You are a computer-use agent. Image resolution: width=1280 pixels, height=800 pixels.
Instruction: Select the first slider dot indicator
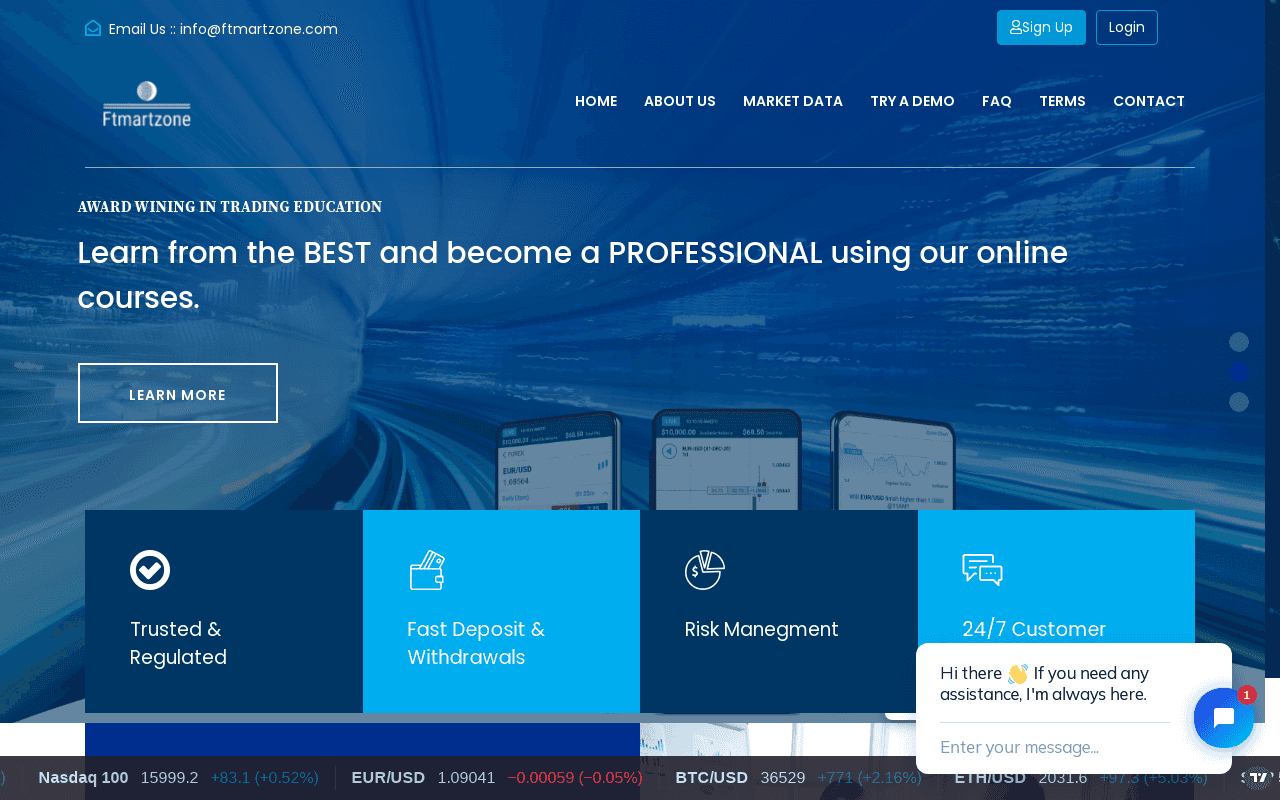coord(1239,342)
